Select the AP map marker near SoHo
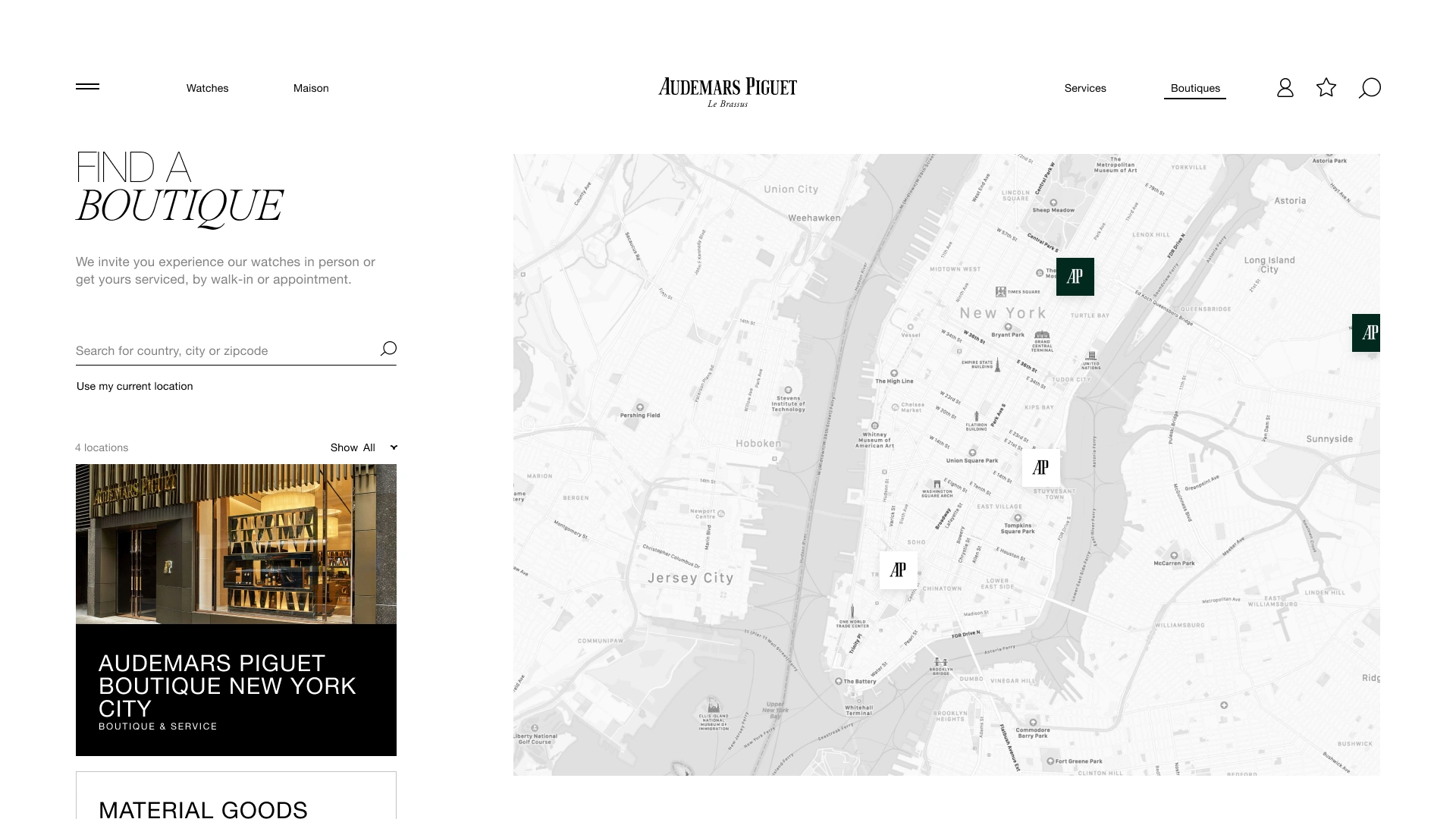The image size is (1456, 819). [898, 570]
